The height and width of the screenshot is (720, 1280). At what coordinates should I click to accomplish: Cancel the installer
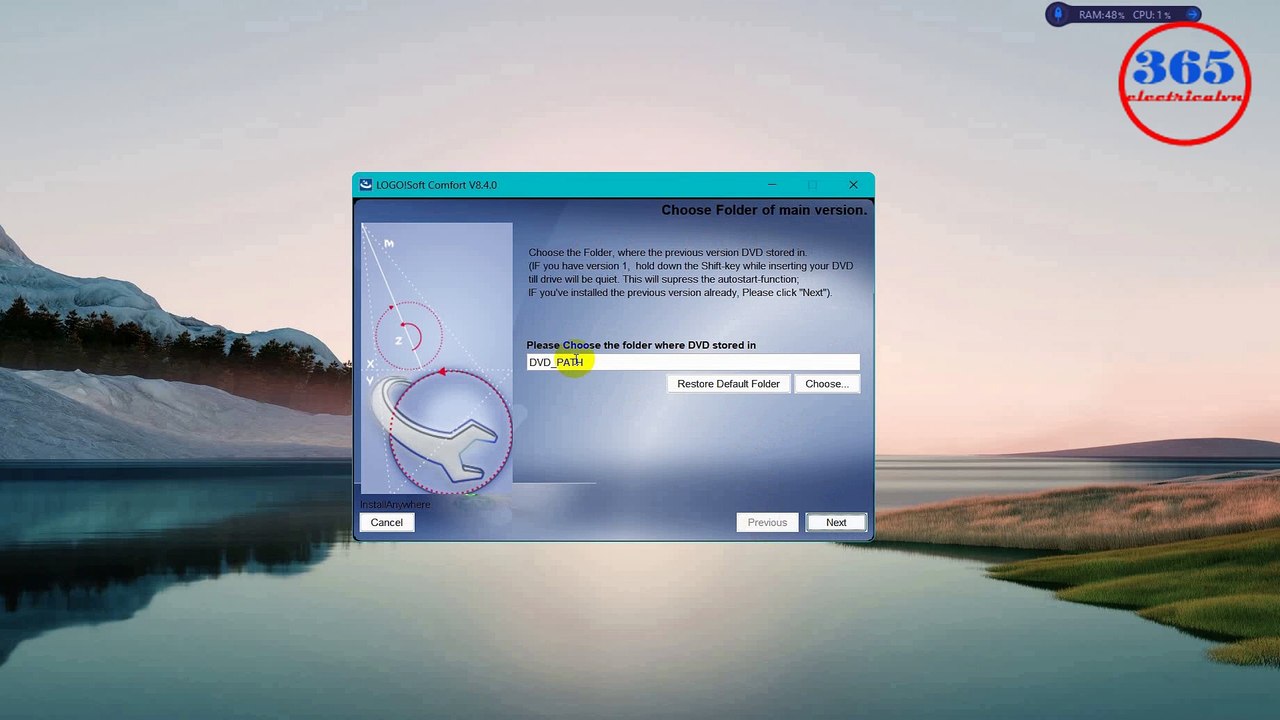(386, 522)
